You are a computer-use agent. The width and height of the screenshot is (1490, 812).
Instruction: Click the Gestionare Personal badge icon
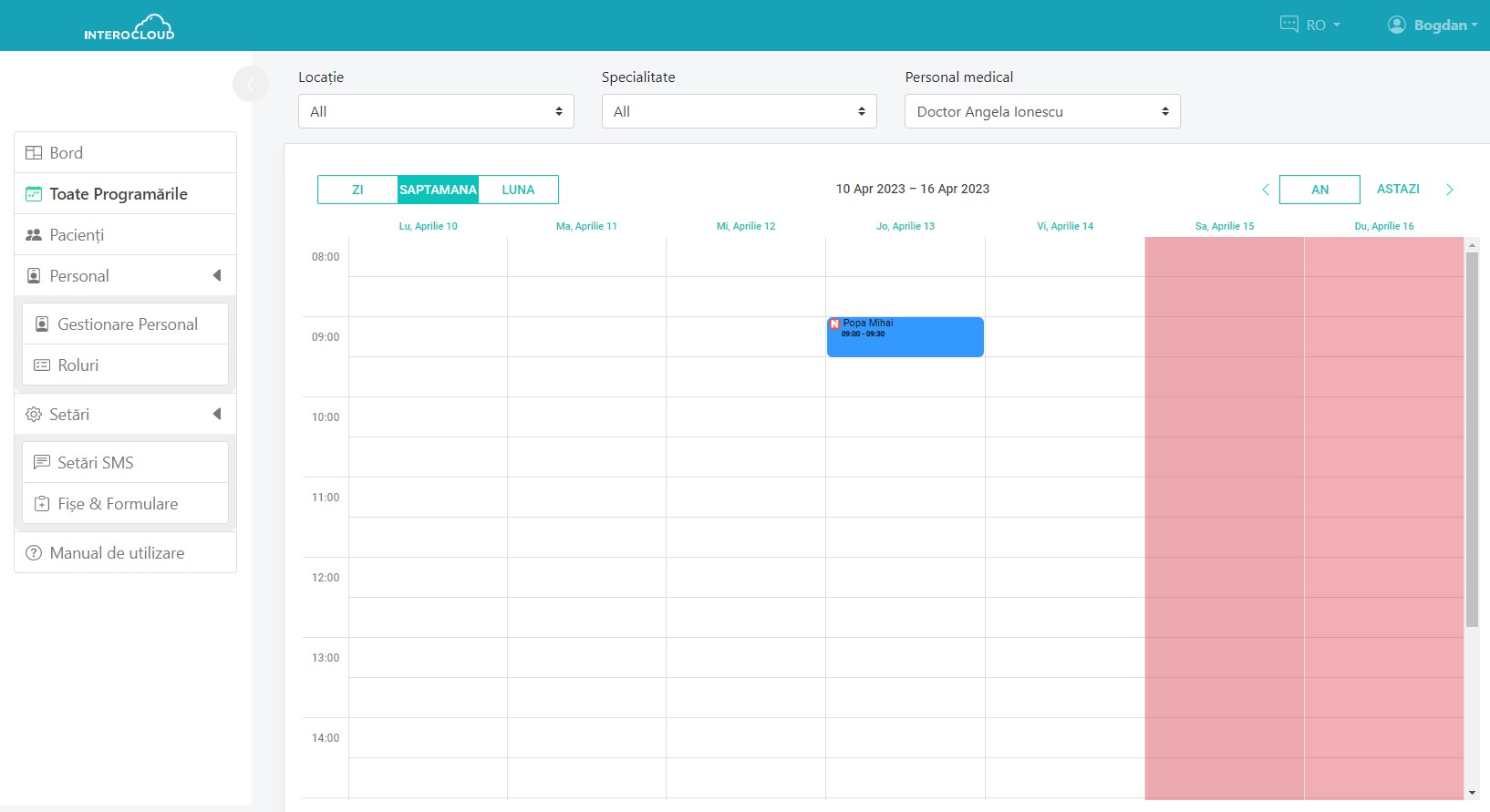click(42, 324)
